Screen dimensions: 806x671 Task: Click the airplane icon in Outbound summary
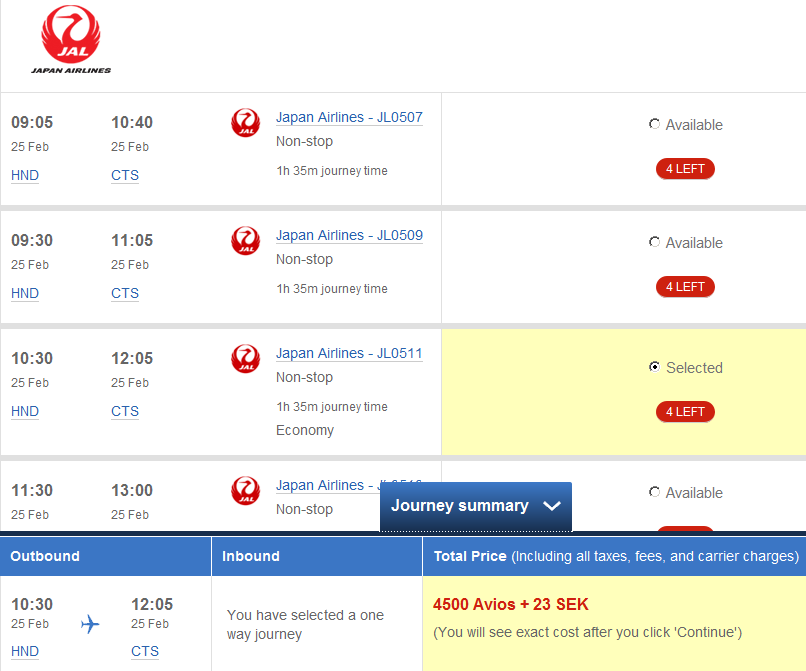90,624
